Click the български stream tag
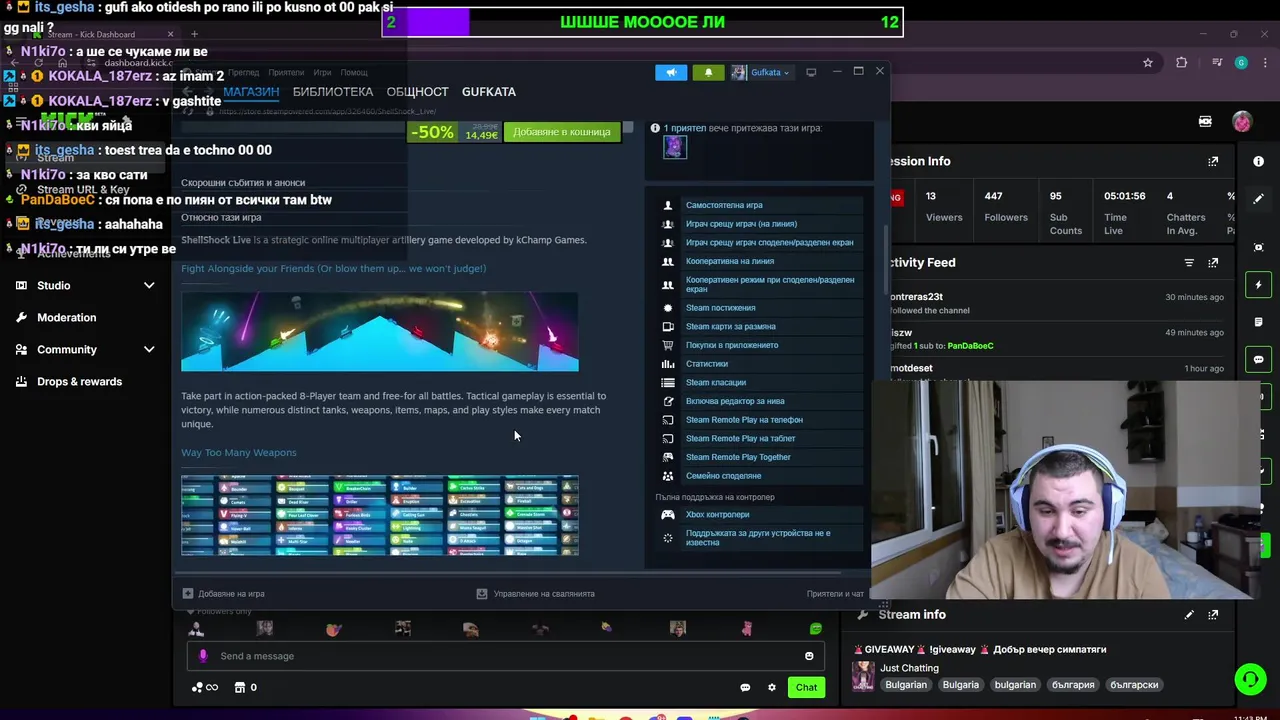 coord(1134,685)
